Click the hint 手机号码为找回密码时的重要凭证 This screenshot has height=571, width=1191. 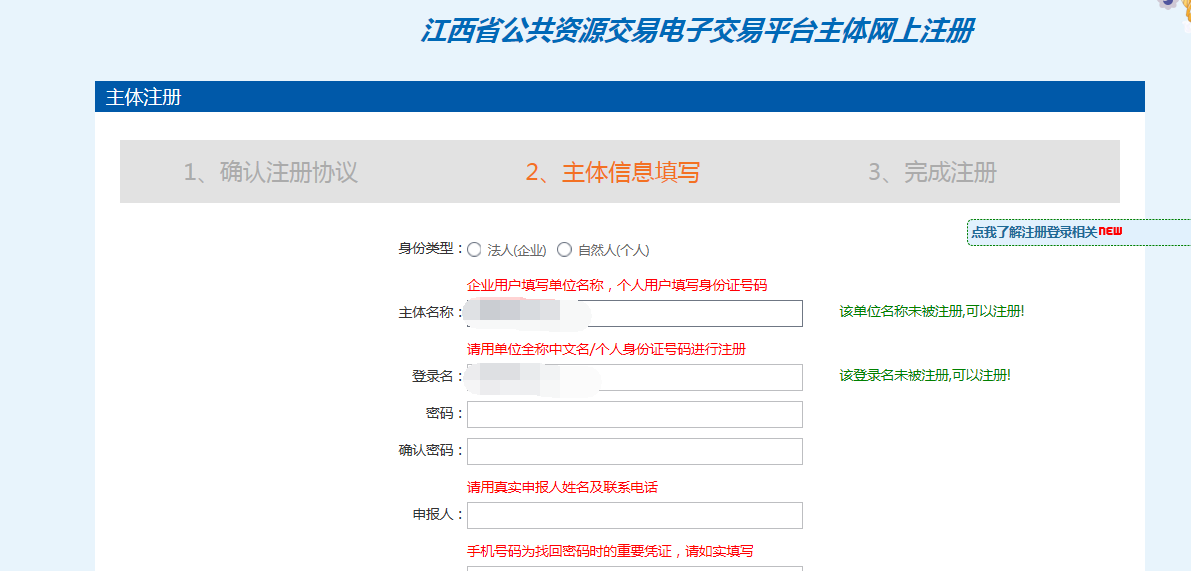[x=572, y=551]
